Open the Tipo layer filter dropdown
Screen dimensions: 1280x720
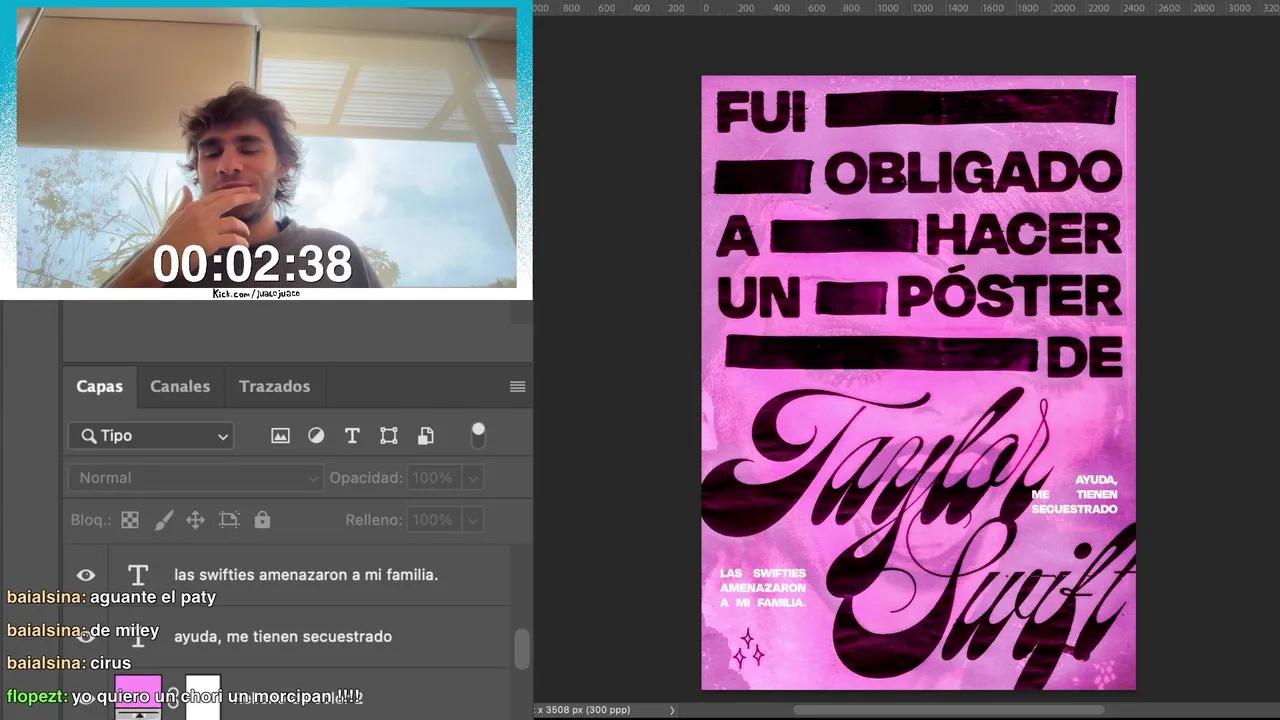(151, 436)
